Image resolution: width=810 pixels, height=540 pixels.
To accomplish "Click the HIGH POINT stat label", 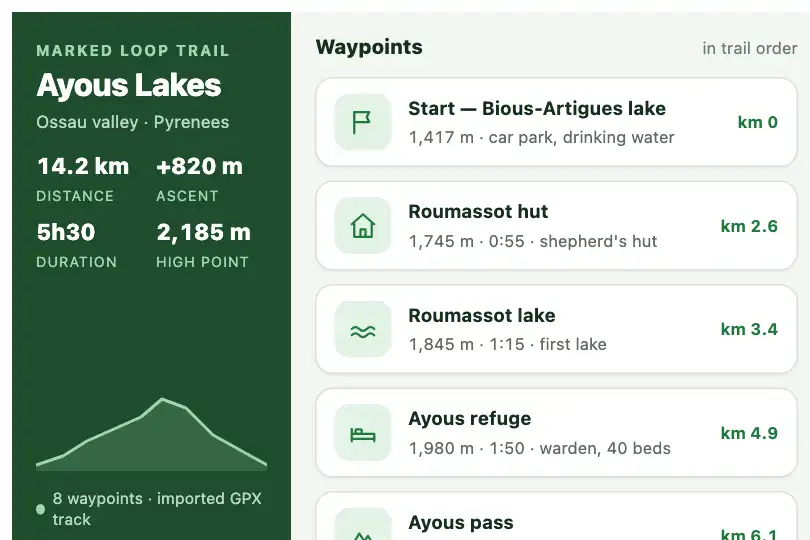I will click(x=202, y=262).
